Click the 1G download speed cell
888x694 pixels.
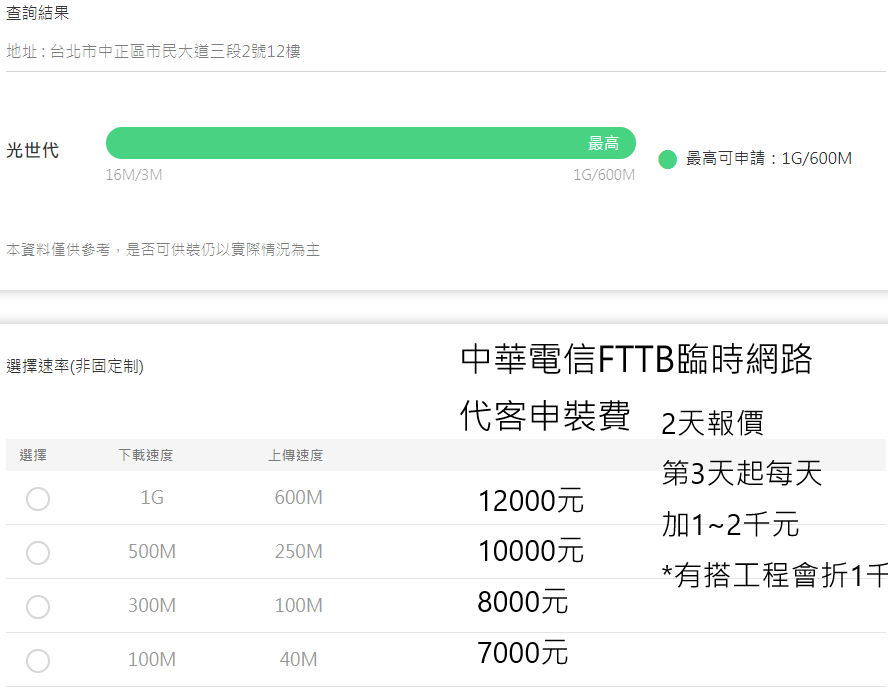pyautogui.click(x=152, y=497)
